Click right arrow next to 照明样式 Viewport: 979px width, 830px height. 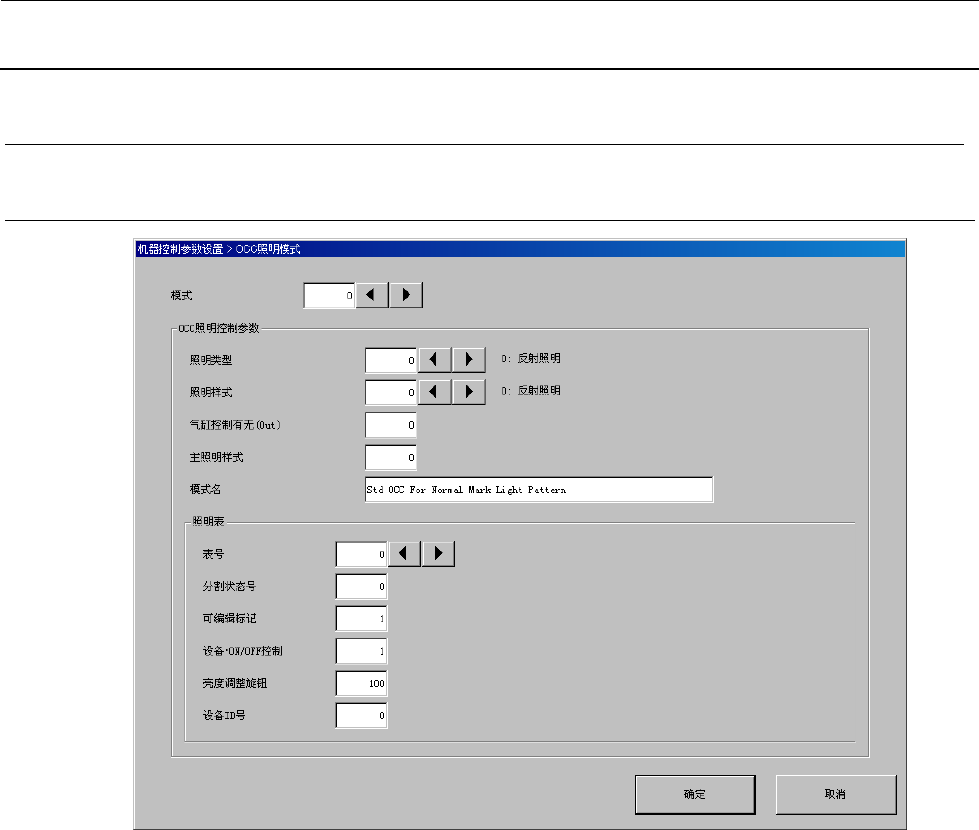(x=468, y=392)
